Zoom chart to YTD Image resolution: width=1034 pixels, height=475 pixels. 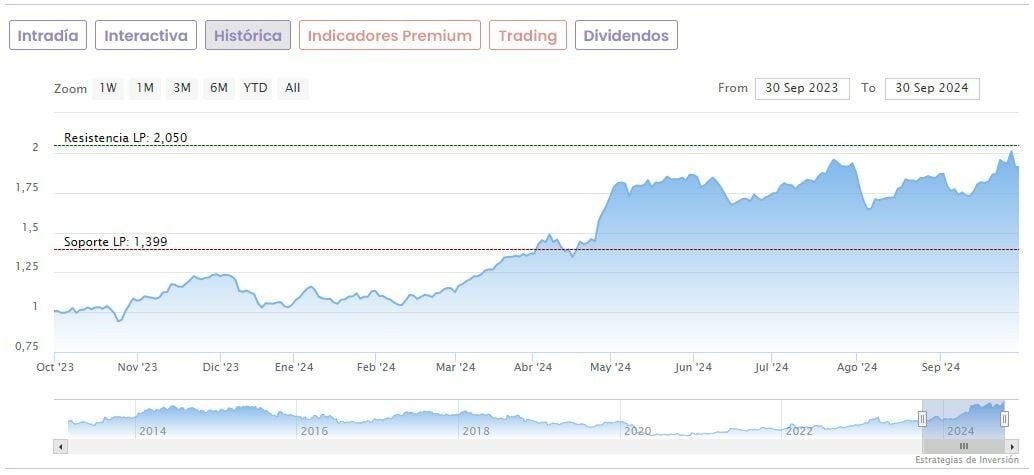click(x=256, y=88)
